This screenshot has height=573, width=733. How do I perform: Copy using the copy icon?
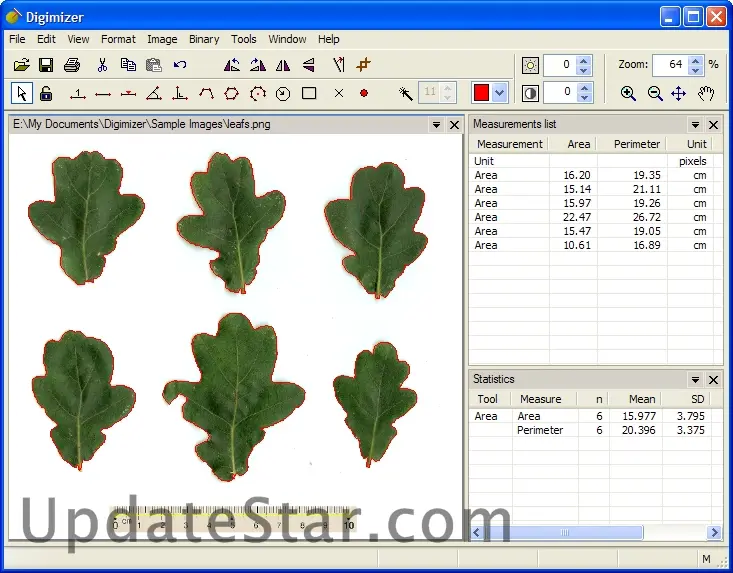(128, 64)
